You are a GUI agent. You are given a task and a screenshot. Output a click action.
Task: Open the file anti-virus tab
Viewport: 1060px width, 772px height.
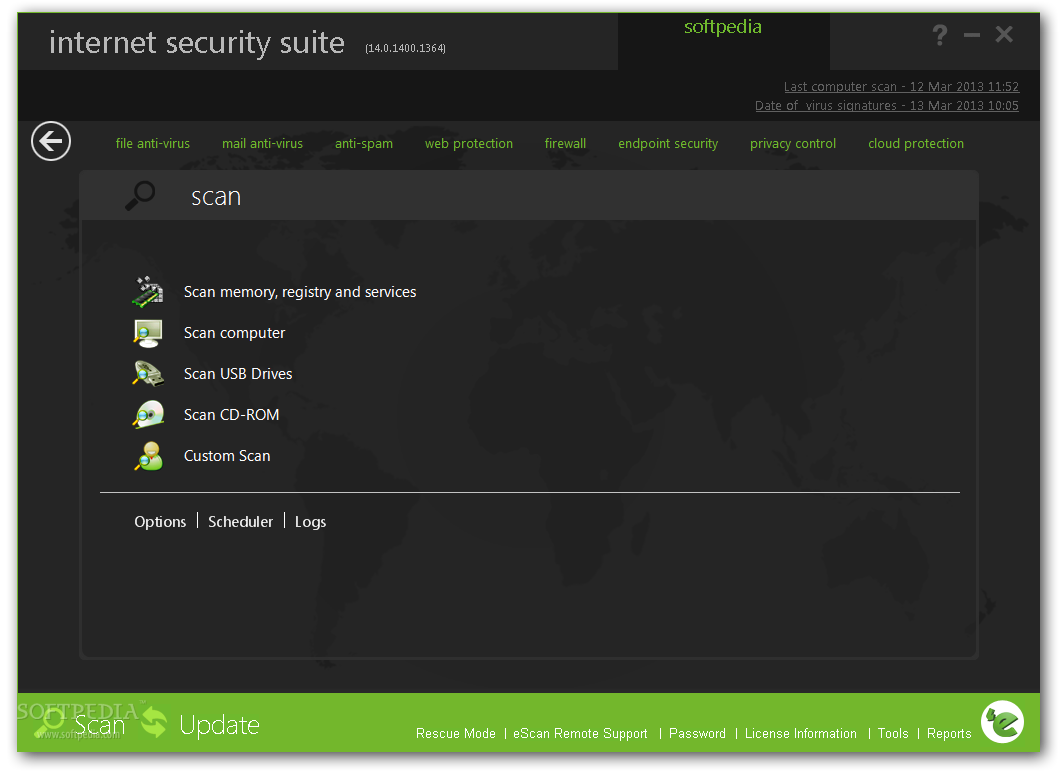point(153,143)
